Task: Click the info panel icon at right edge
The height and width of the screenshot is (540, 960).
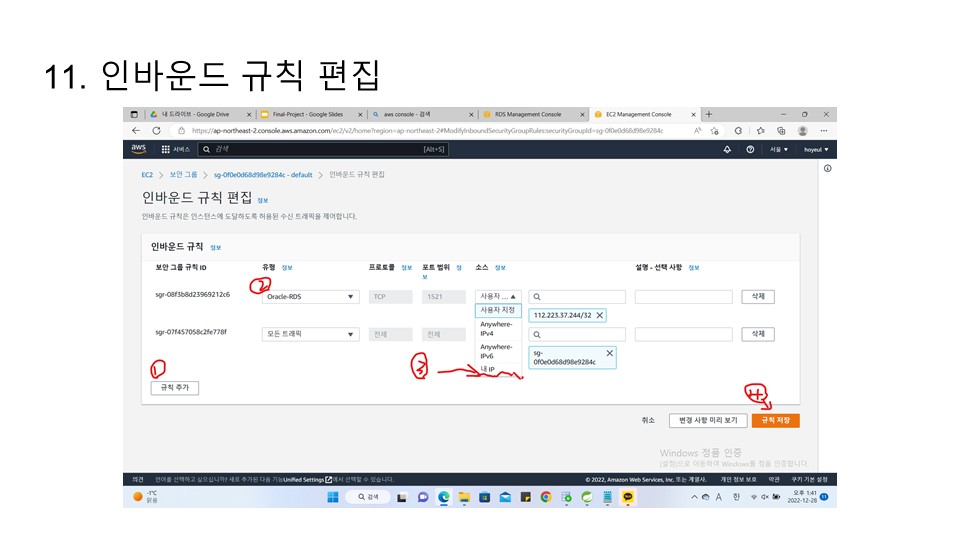Action: point(828,168)
